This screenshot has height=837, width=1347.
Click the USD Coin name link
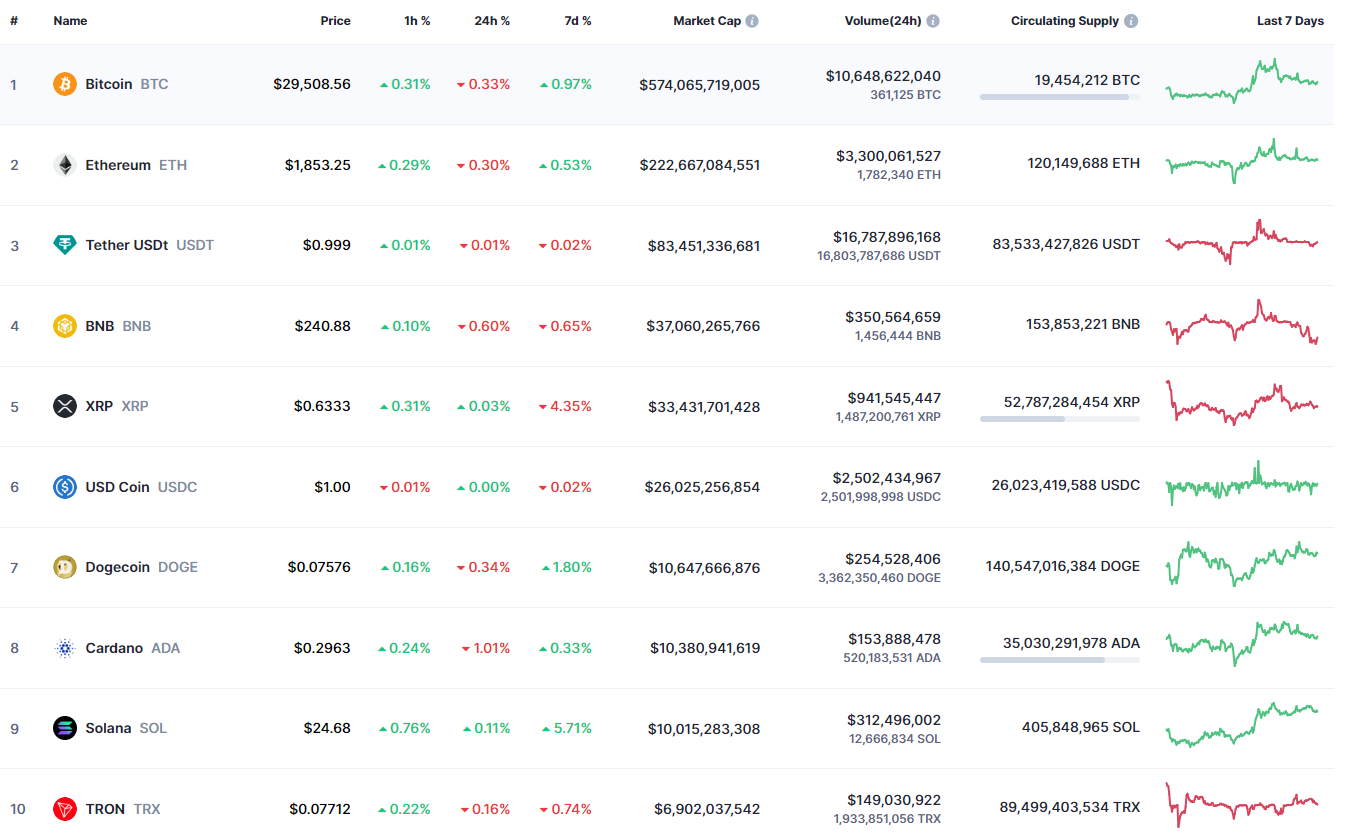click(x=117, y=487)
